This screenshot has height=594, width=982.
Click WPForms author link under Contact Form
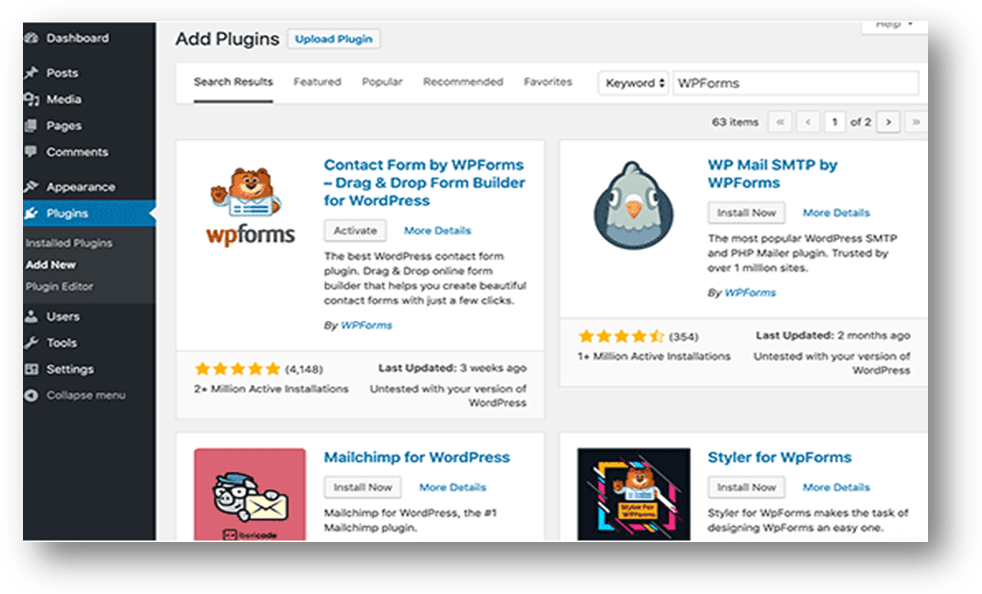point(366,325)
